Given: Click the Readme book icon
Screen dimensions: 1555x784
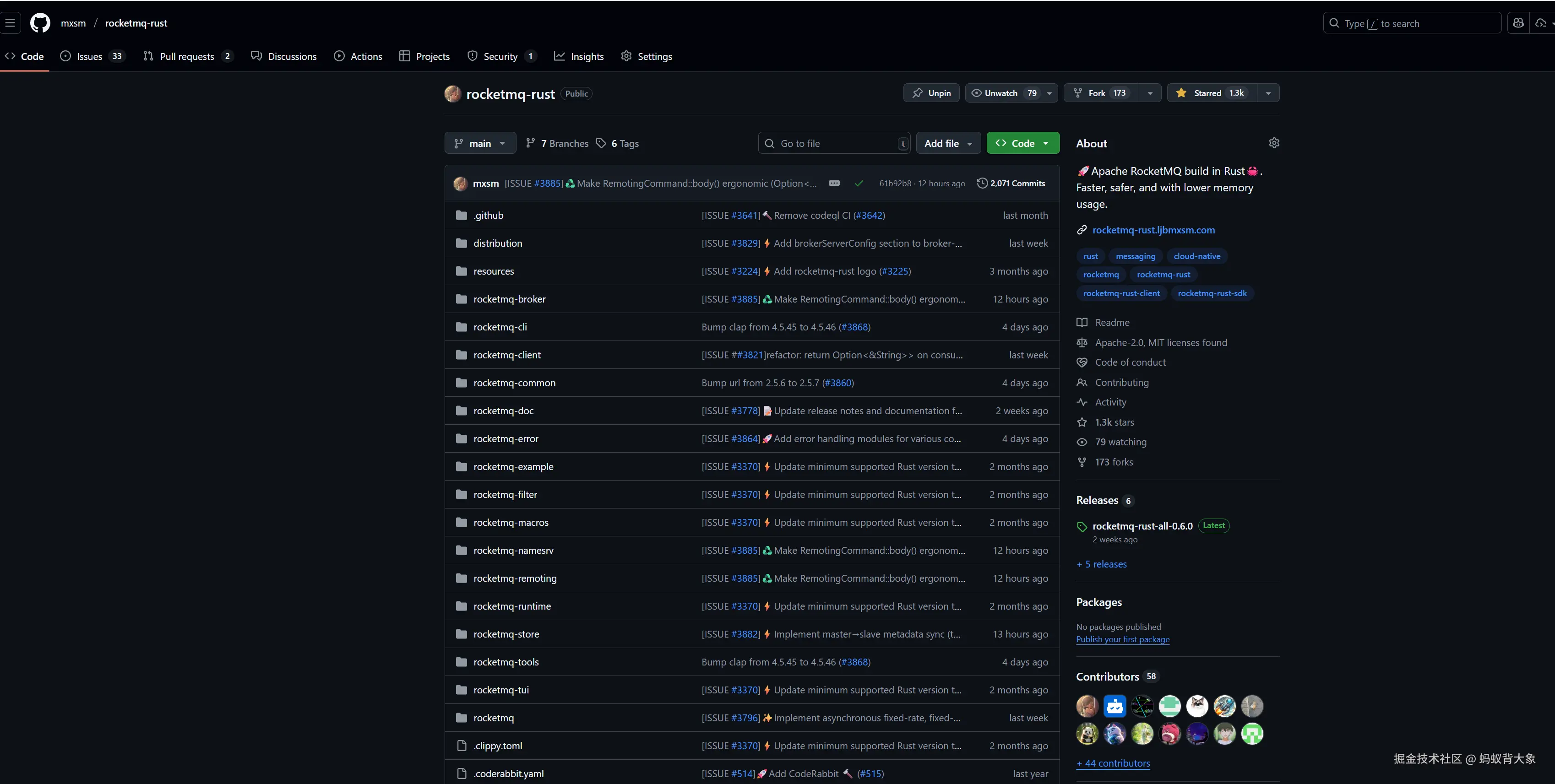Looking at the screenshot, I should click(x=1082, y=322).
